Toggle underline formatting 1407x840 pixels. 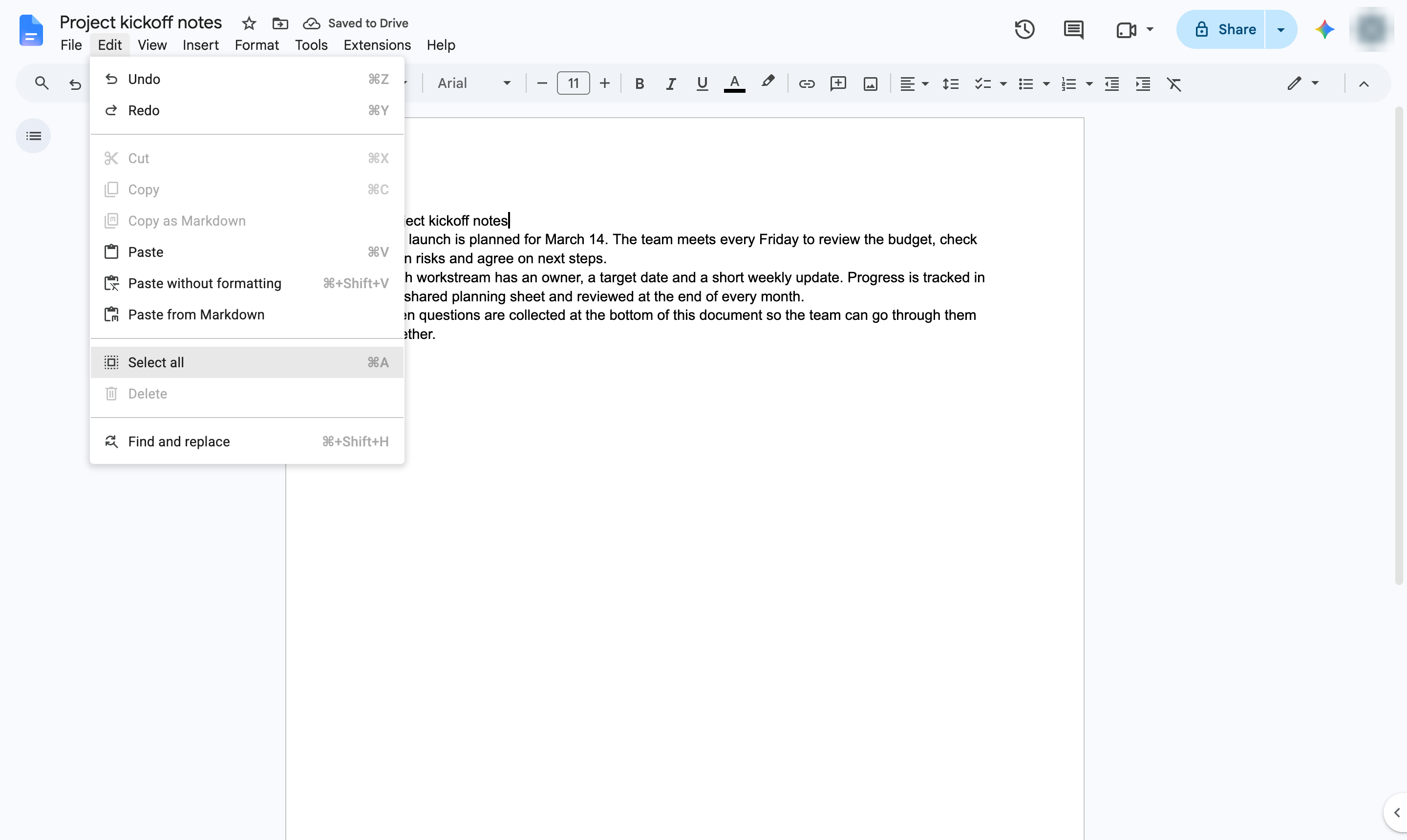coord(702,84)
